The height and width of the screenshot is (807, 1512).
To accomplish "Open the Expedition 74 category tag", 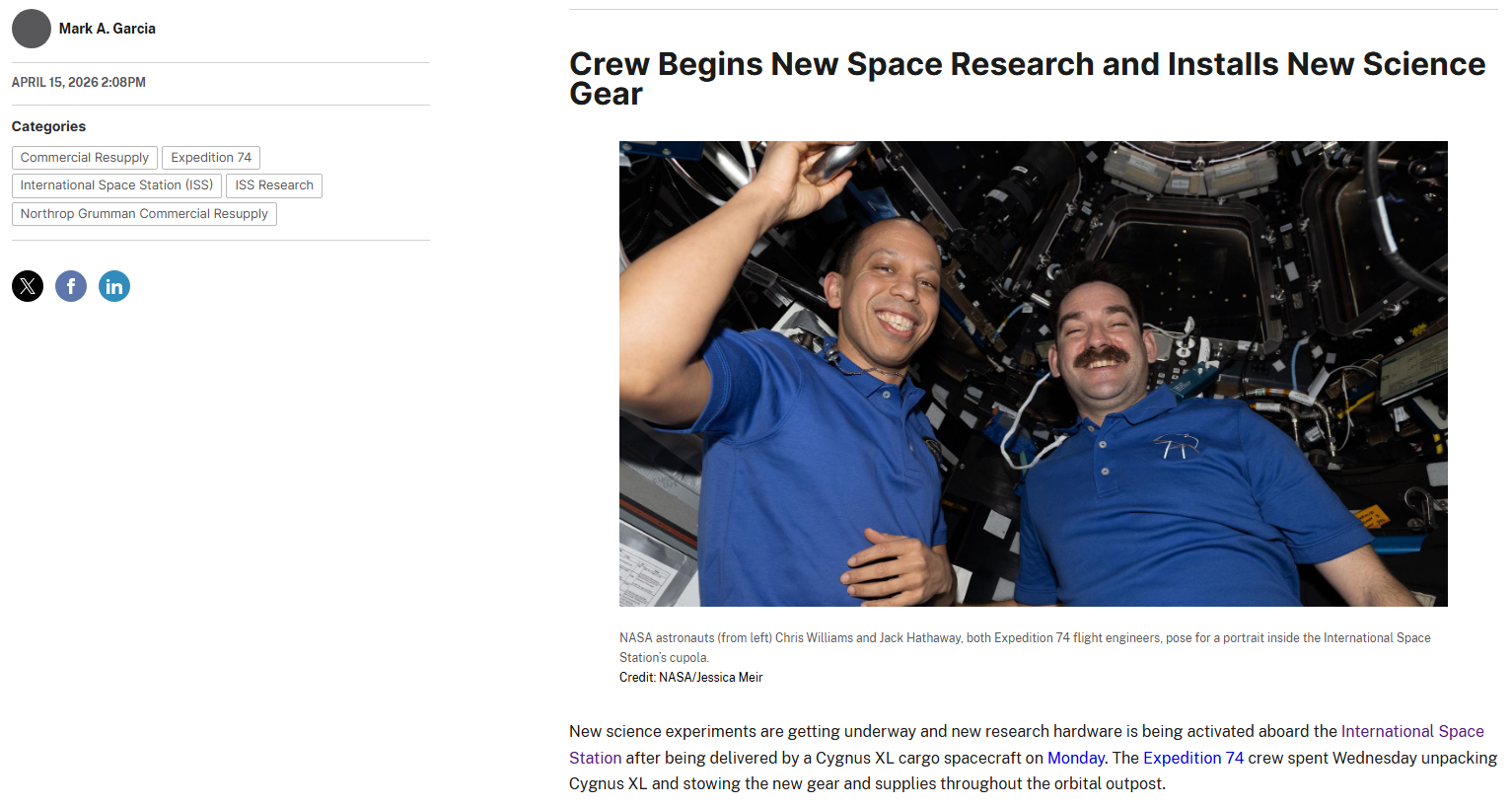I will [x=211, y=158].
